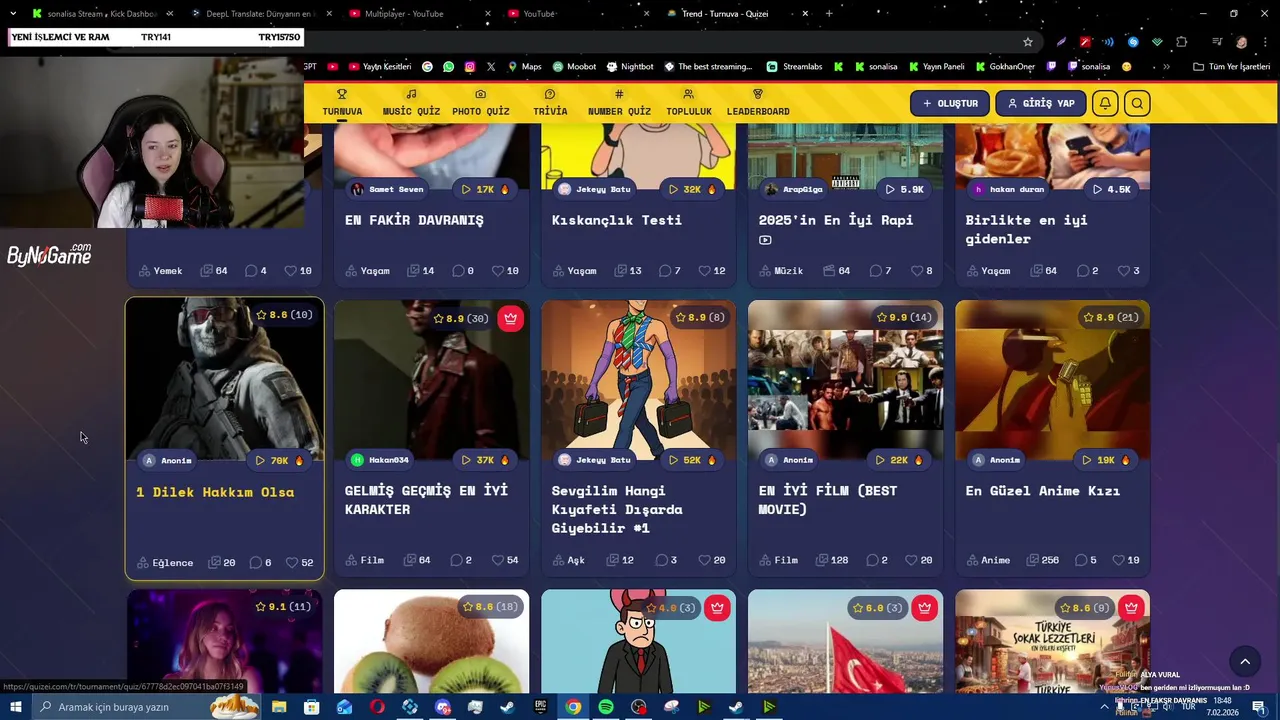Screen dimensions: 1280x720
Task: Click the heart icon on Kıskançlık Testi card
Action: click(704, 270)
